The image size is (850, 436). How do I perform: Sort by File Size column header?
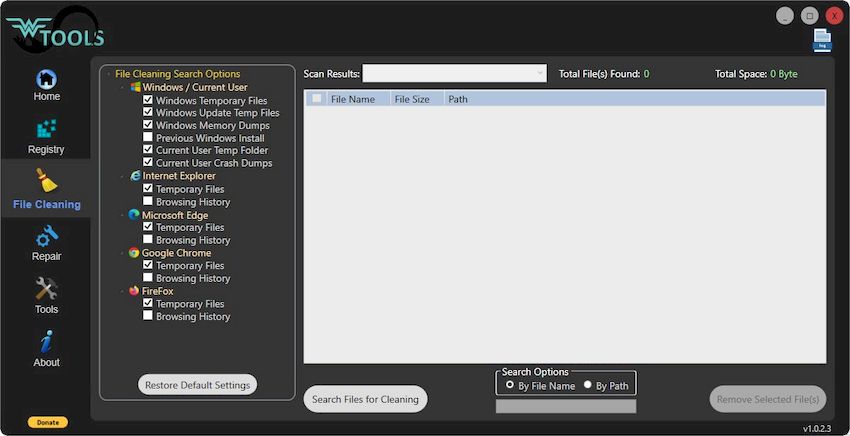click(412, 99)
